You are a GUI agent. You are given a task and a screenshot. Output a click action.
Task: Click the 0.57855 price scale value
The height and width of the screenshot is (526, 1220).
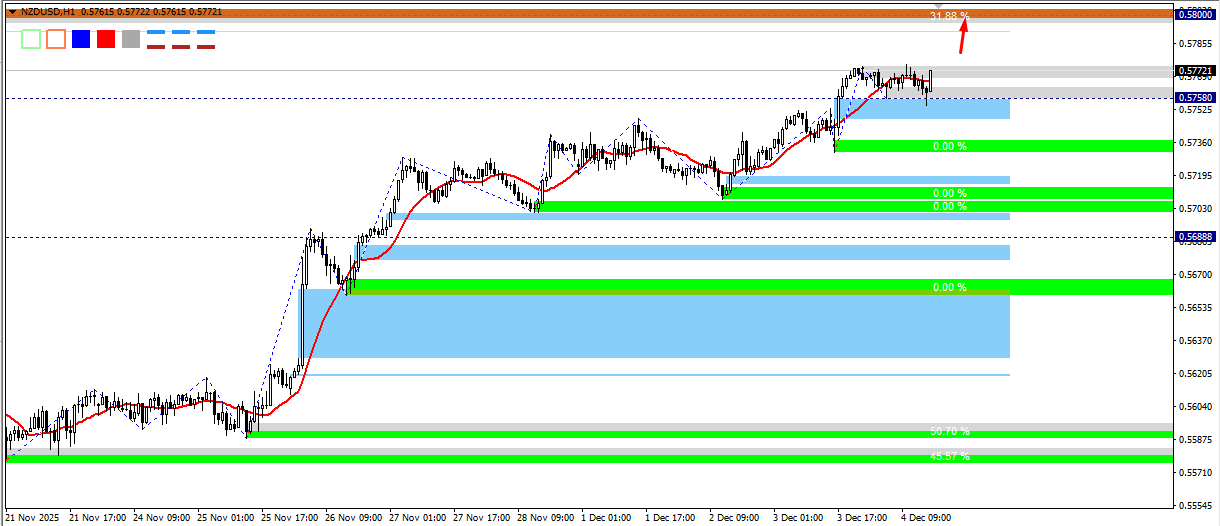tap(1196, 44)
